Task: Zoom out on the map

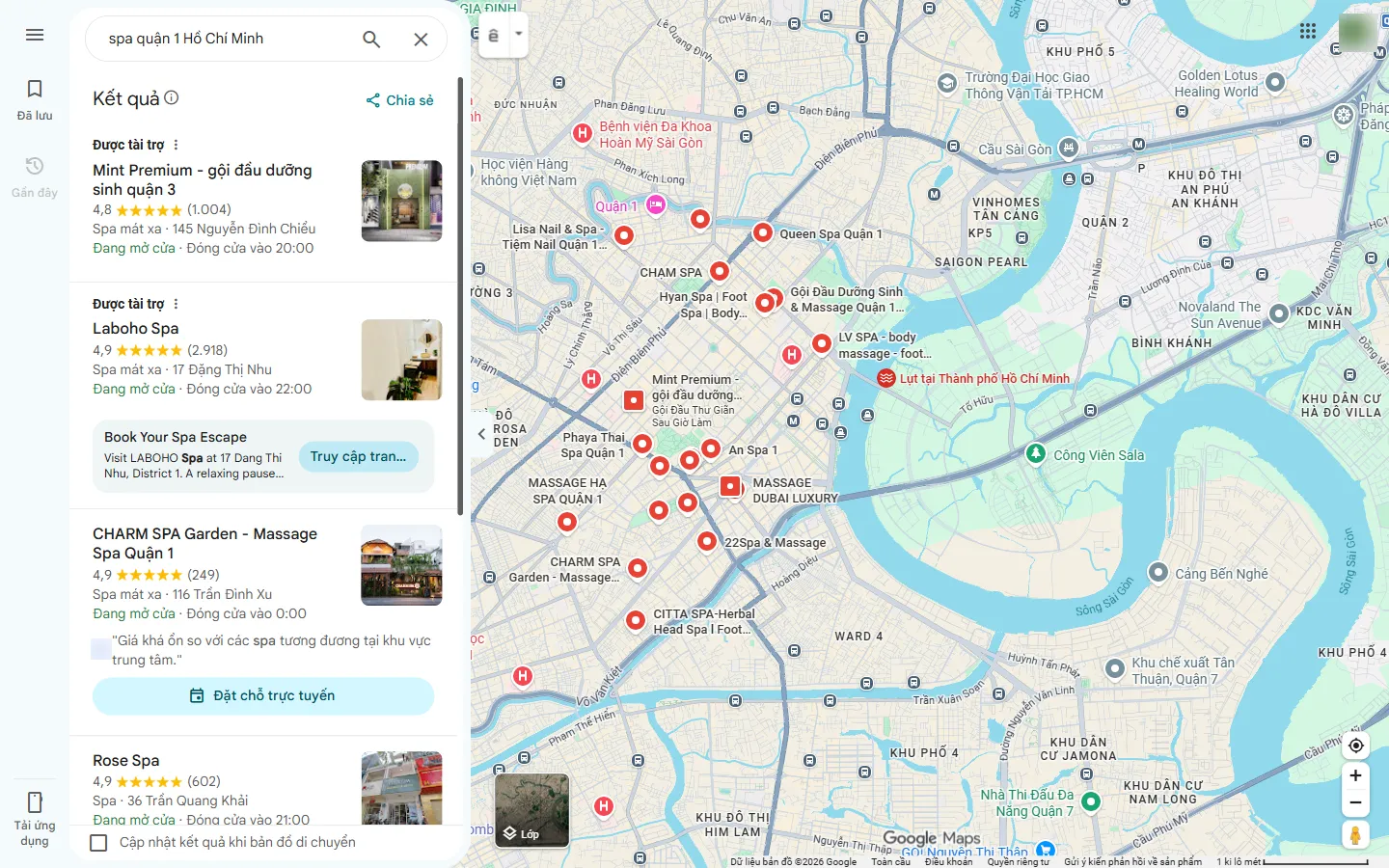Action: 1355,802
